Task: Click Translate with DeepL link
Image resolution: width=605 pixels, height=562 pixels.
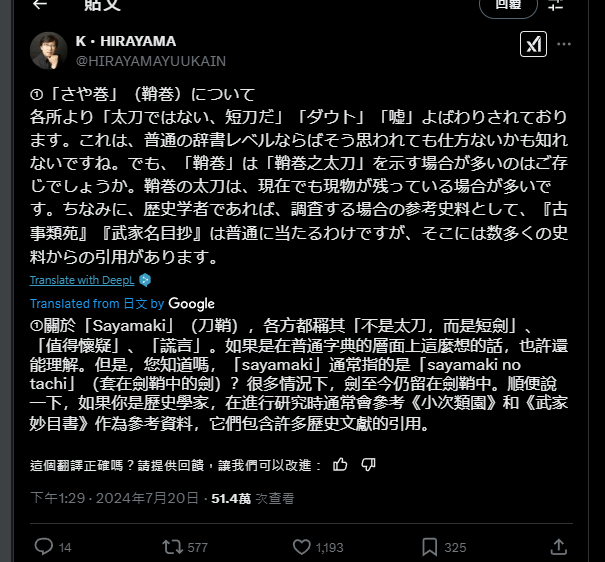Action: tap(82, 280)
